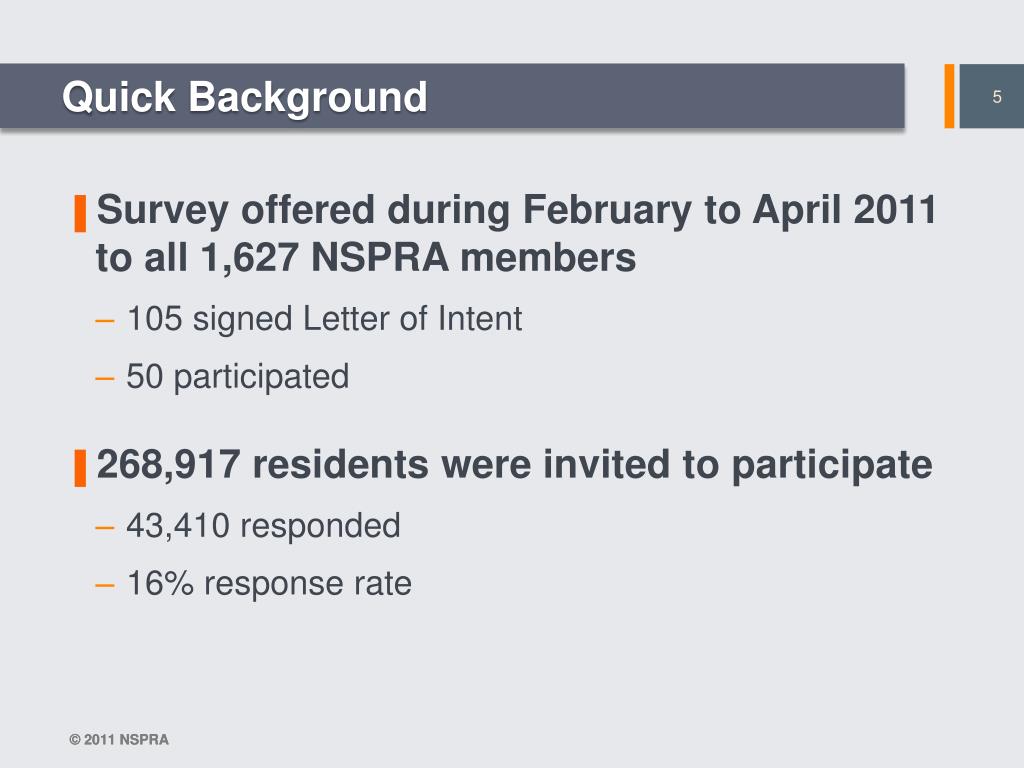Click the dash before '50 participated'
The height and width of the screenshot is (768, 1024).
104,379
